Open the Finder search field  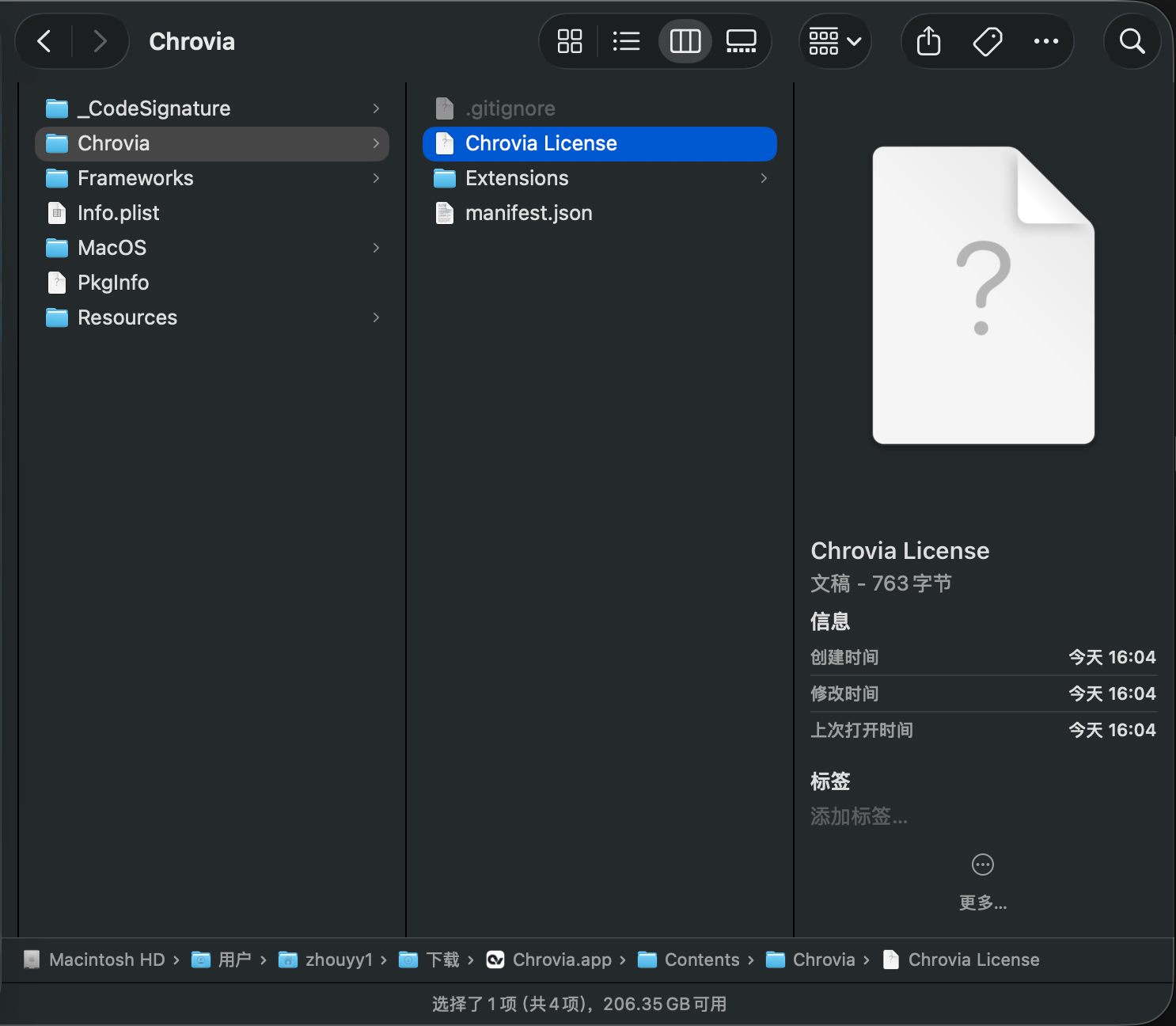pyautogui.click(x=1132, y=41)
